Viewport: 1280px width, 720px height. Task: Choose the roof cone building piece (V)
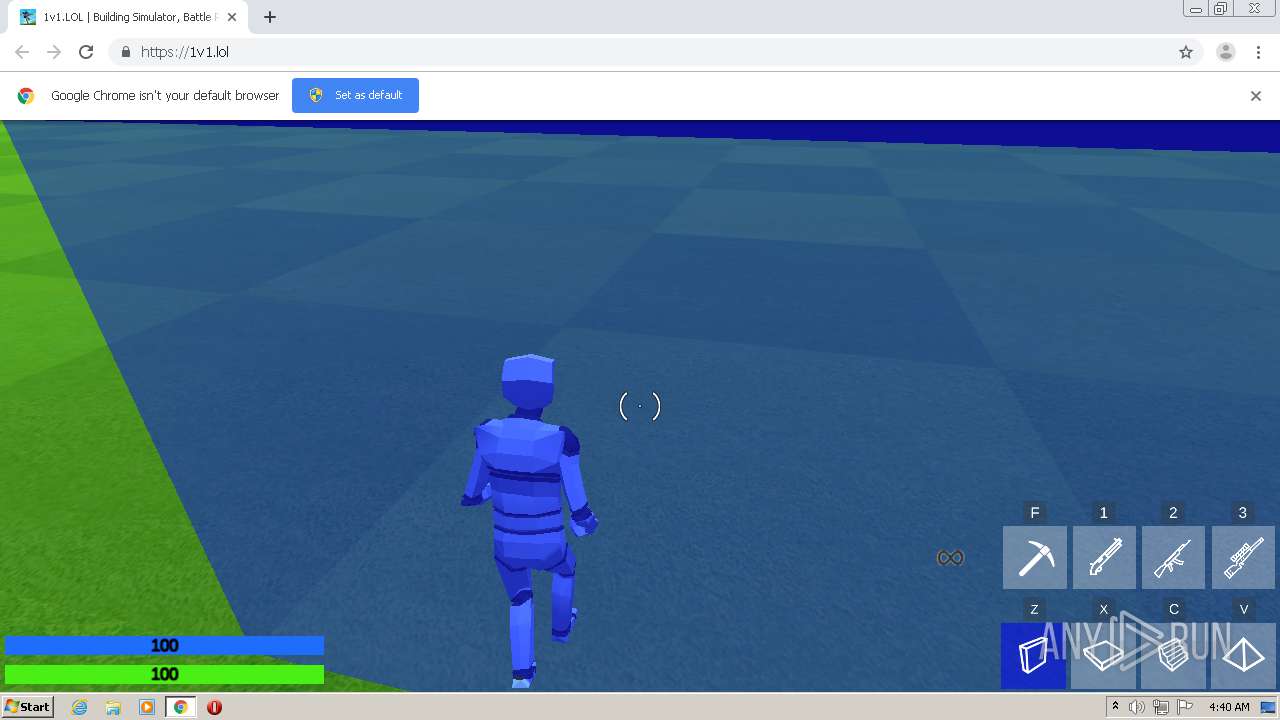coord(1243,656)
